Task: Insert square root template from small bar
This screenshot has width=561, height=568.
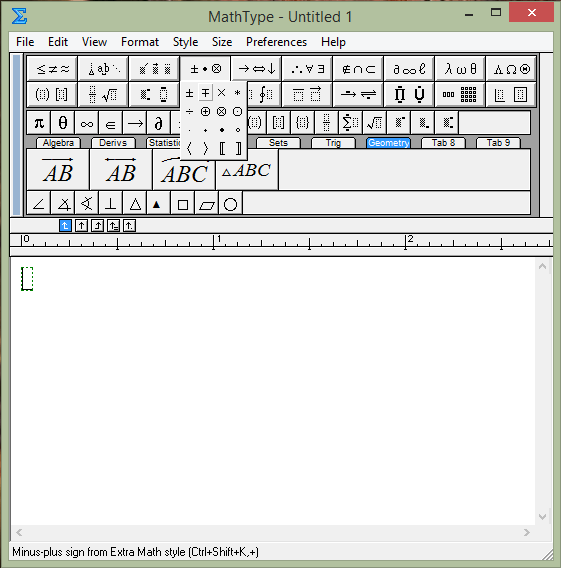Action: tap(374, 123)
